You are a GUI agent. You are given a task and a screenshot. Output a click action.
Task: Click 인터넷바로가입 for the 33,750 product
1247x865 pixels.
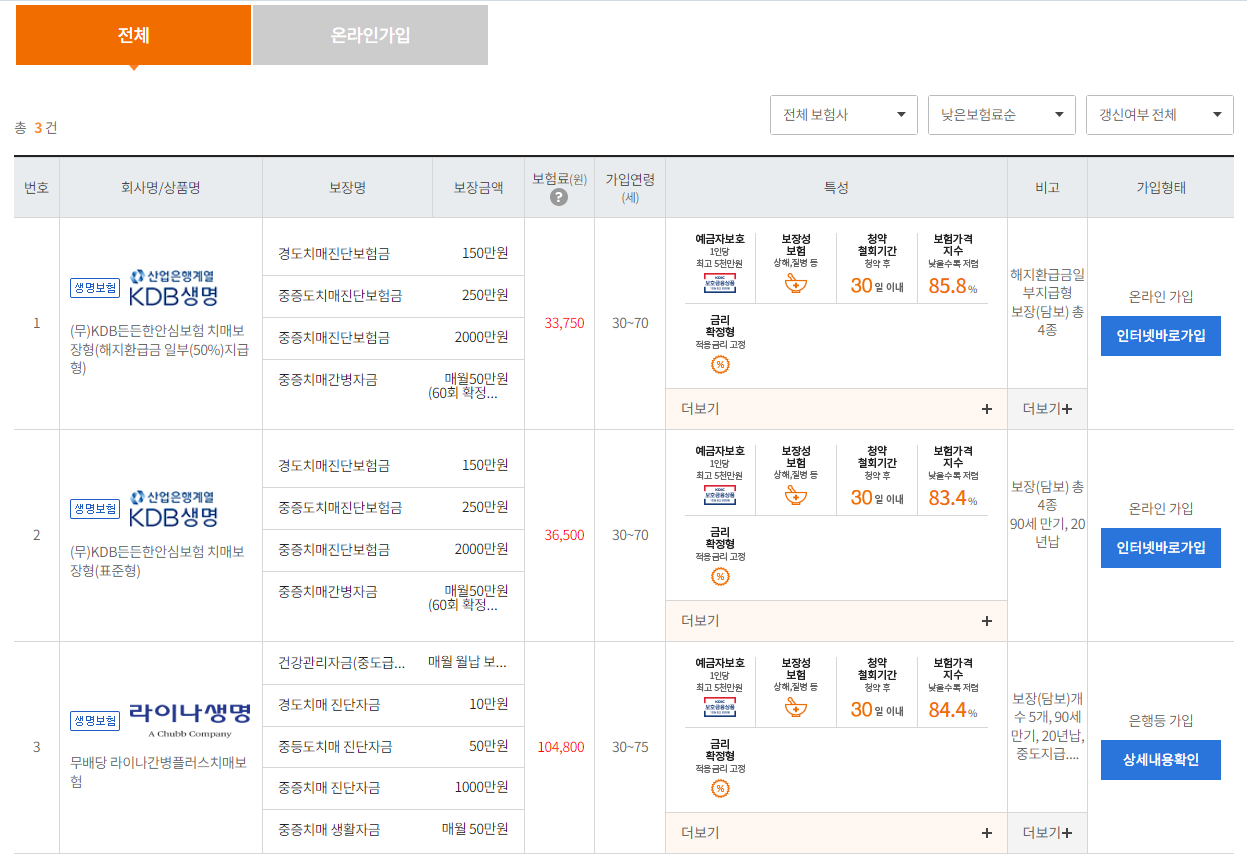click(x=1161, y=336)
